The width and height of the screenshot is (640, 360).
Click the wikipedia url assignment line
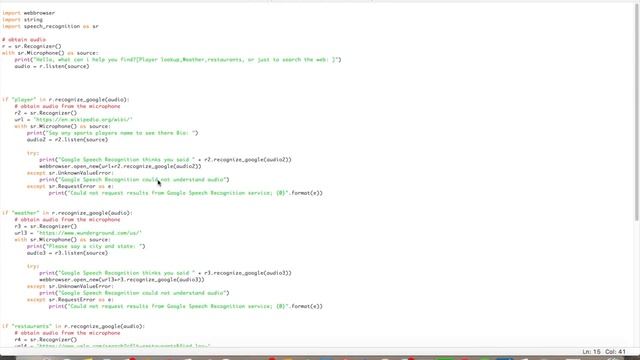coord(73,120)
